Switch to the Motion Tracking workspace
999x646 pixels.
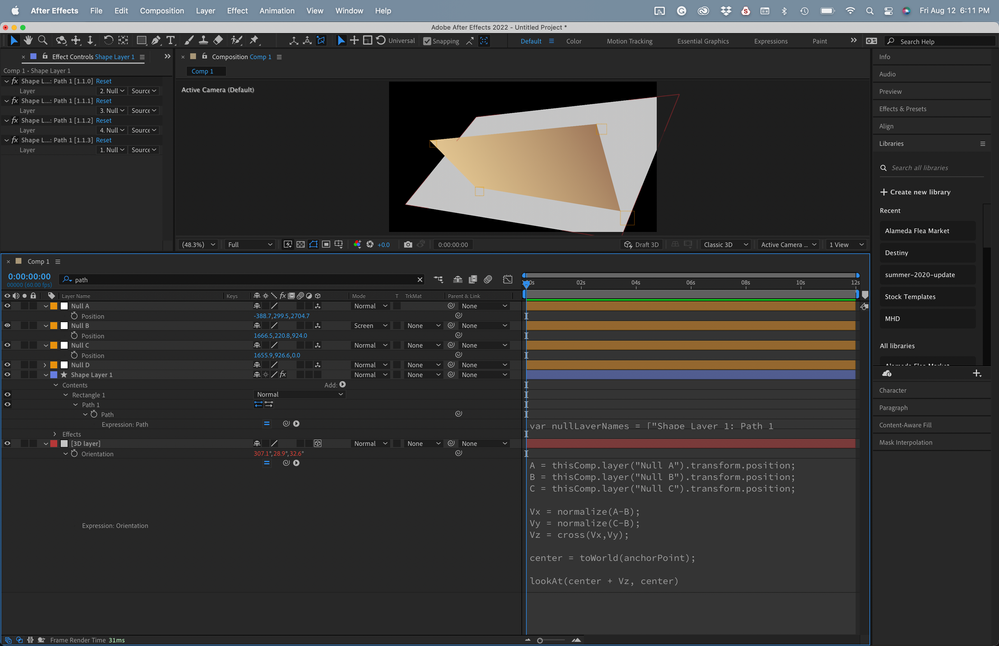click(x=629, y=41)
